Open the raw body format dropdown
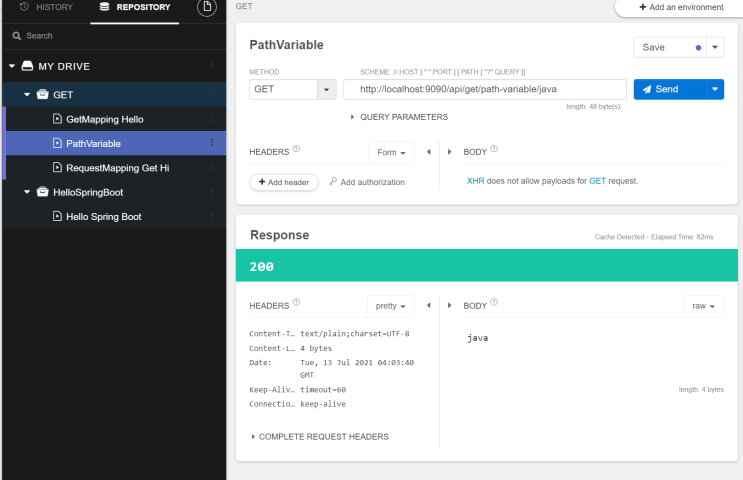This screenshot has width=743, height=480. pyautogui.click(x=703, y=306)
